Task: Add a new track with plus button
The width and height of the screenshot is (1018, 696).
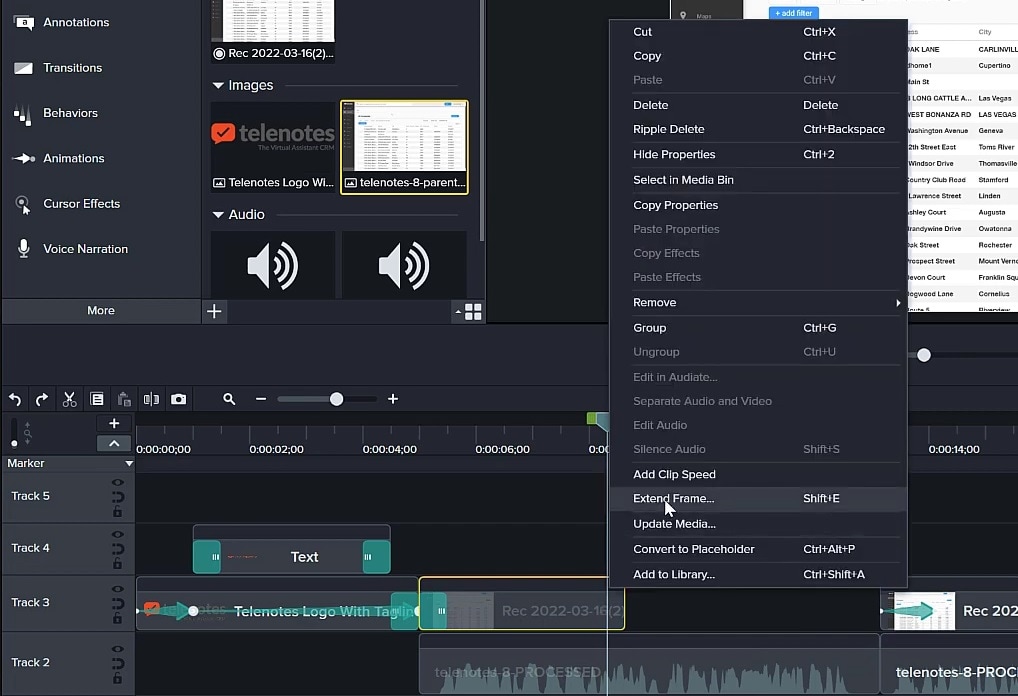Action: point(114,423)
